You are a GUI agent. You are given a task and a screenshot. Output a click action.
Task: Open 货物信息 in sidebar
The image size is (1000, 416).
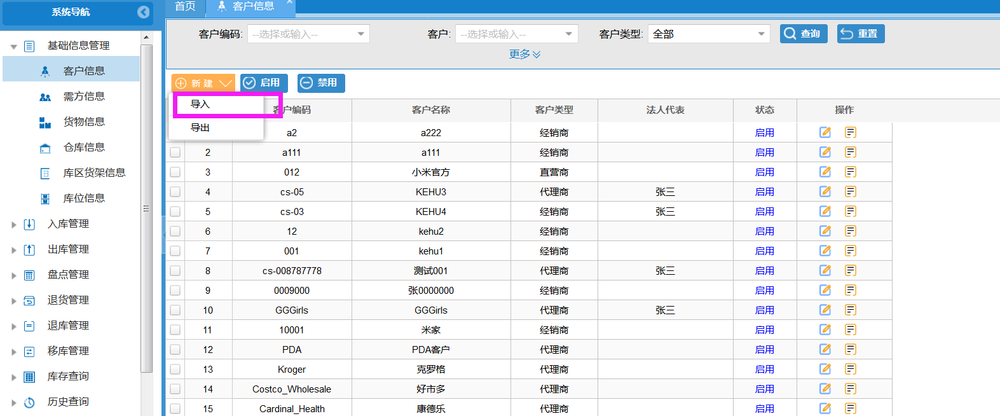84,122
